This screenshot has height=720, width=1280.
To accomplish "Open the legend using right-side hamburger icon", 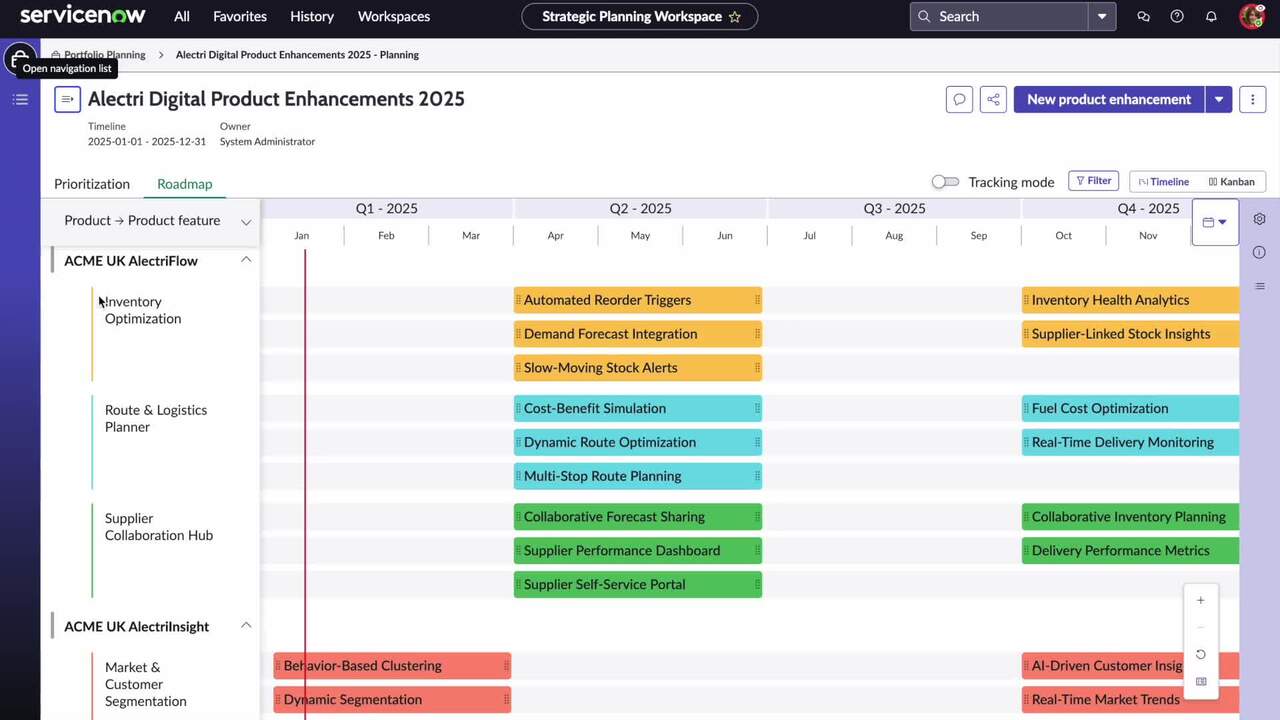I will click(x=1259, y=286).
